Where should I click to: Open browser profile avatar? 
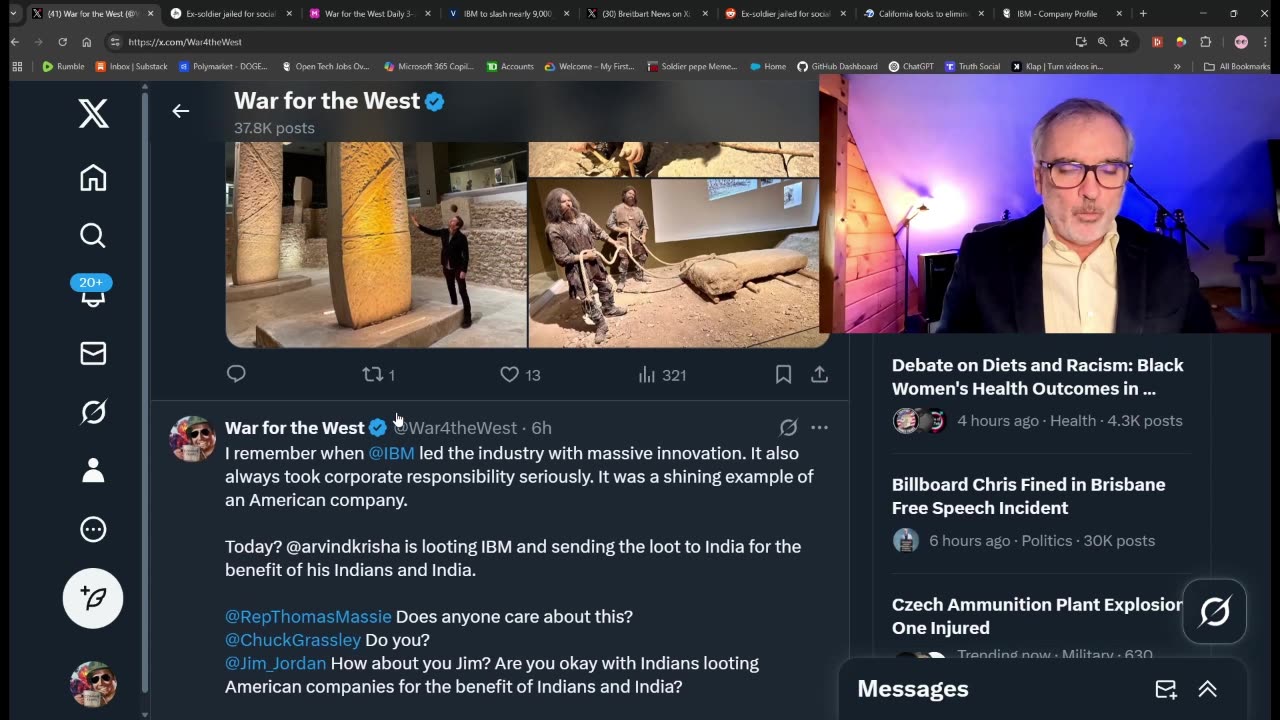click(x=1241, y=42)
